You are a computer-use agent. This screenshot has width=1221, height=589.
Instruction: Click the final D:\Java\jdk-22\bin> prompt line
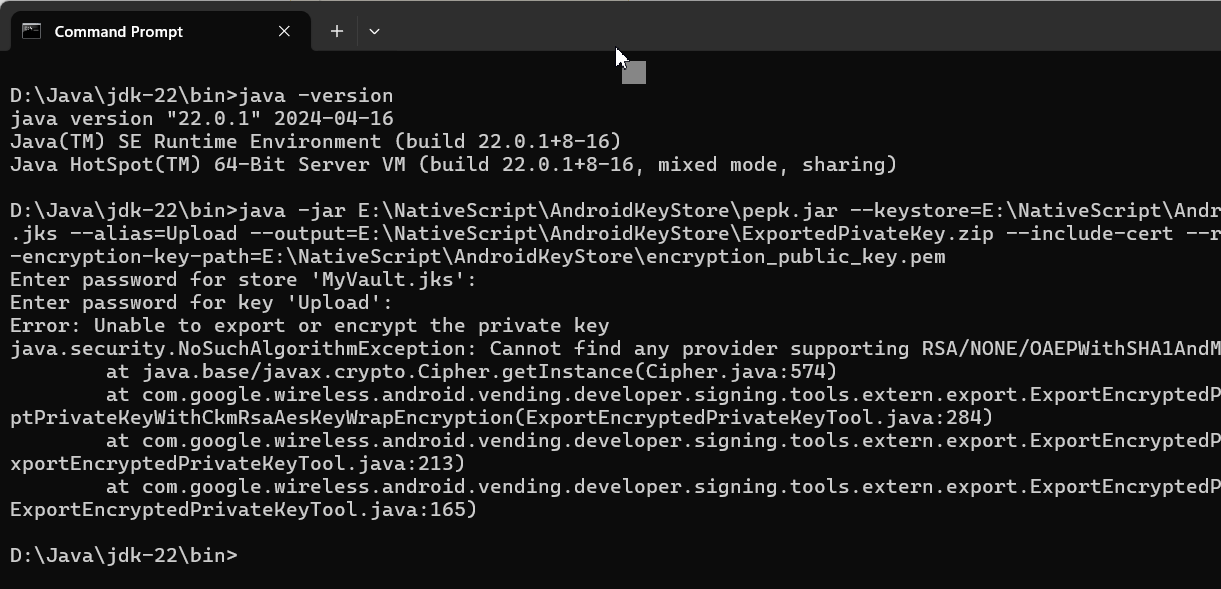123,555
